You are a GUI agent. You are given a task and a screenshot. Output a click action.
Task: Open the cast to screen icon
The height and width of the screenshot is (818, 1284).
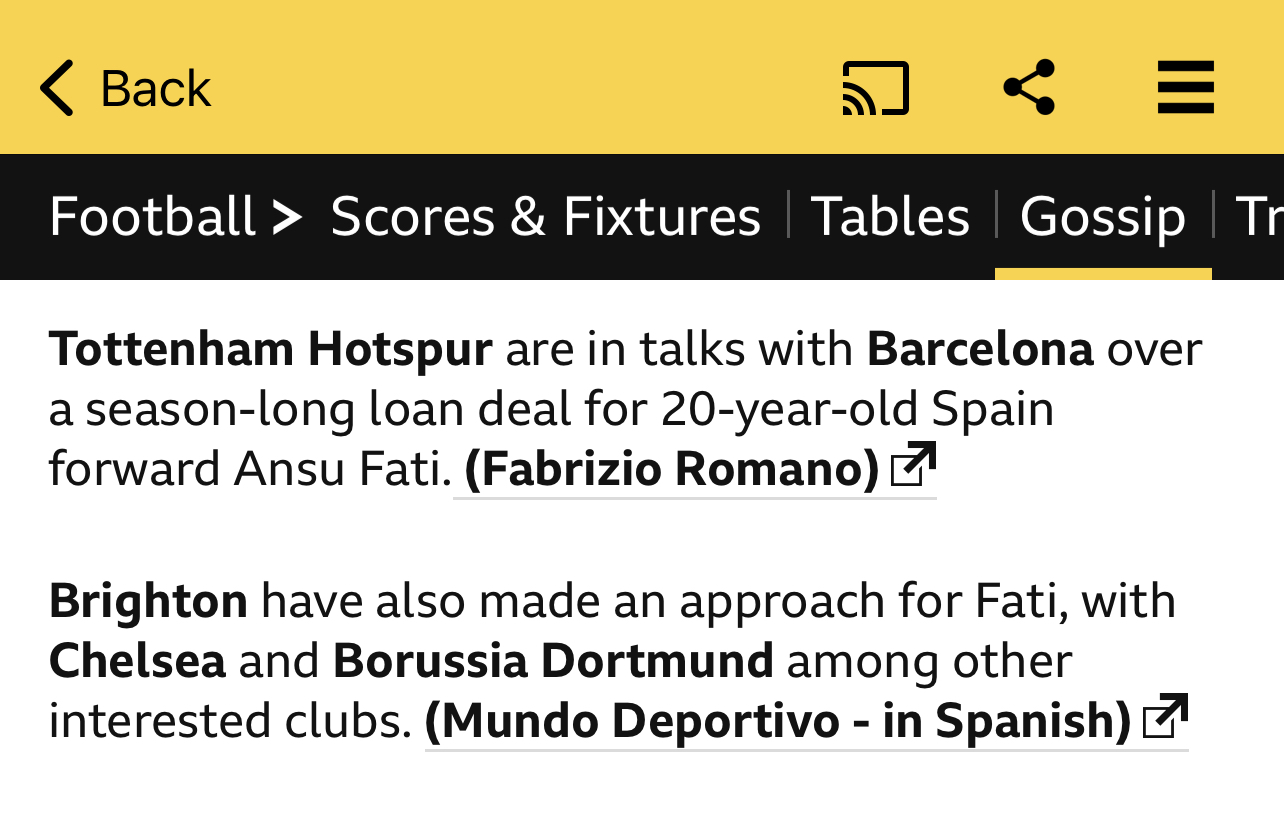tap(876, 88)
